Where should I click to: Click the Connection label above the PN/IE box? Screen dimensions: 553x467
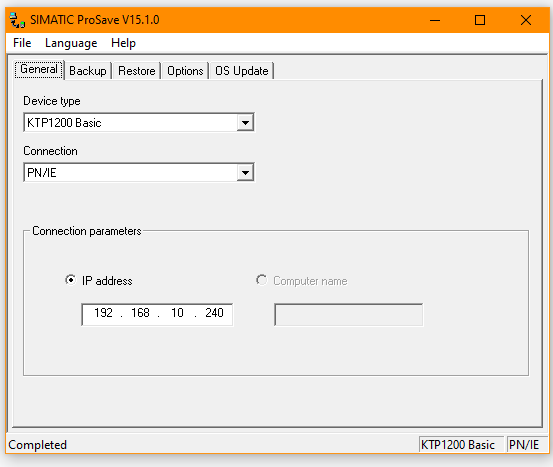50,151
